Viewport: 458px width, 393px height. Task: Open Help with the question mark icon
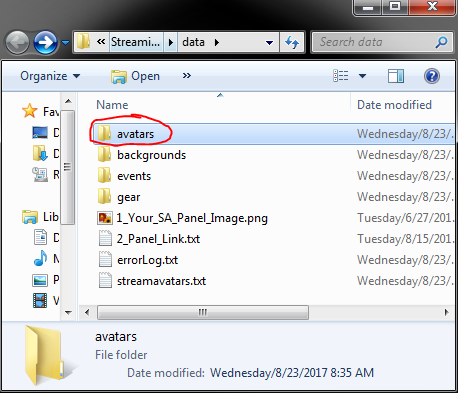coord(432,76)
